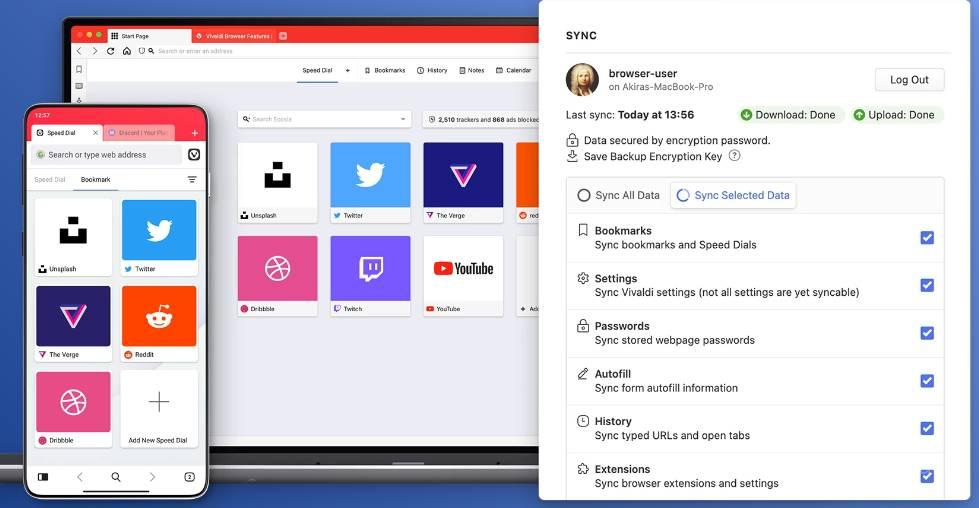Viewport: 979px width, 508px height.
Task: Click the phone web address field
Action: coord(105,155)
